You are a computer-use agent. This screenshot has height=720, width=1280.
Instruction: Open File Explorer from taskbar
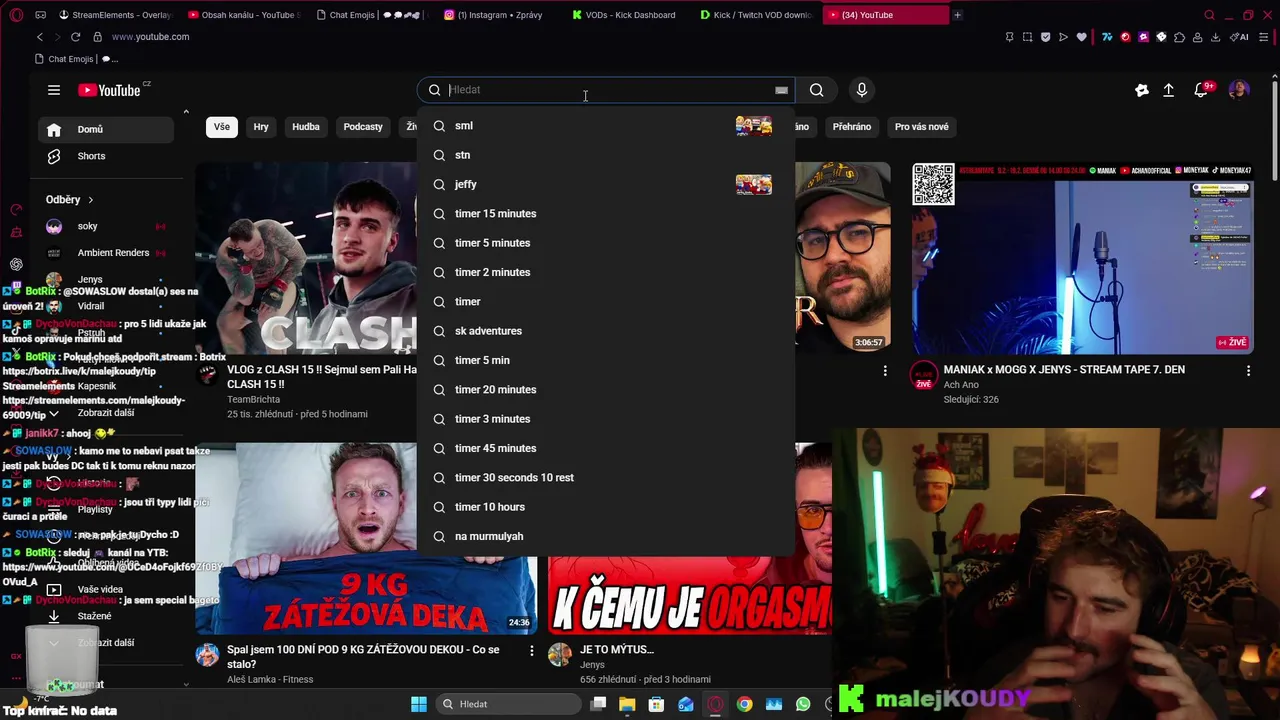click(627, 704)
